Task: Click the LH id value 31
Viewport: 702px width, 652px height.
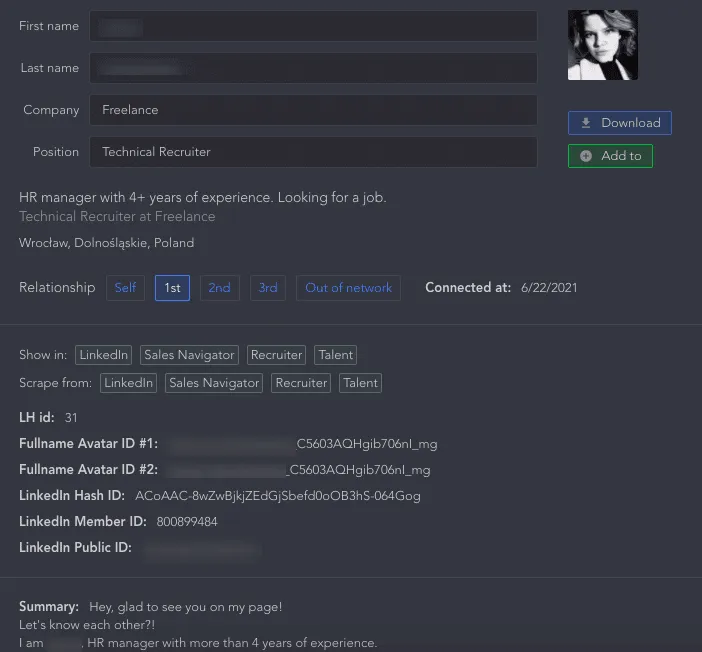Action: 71,418
